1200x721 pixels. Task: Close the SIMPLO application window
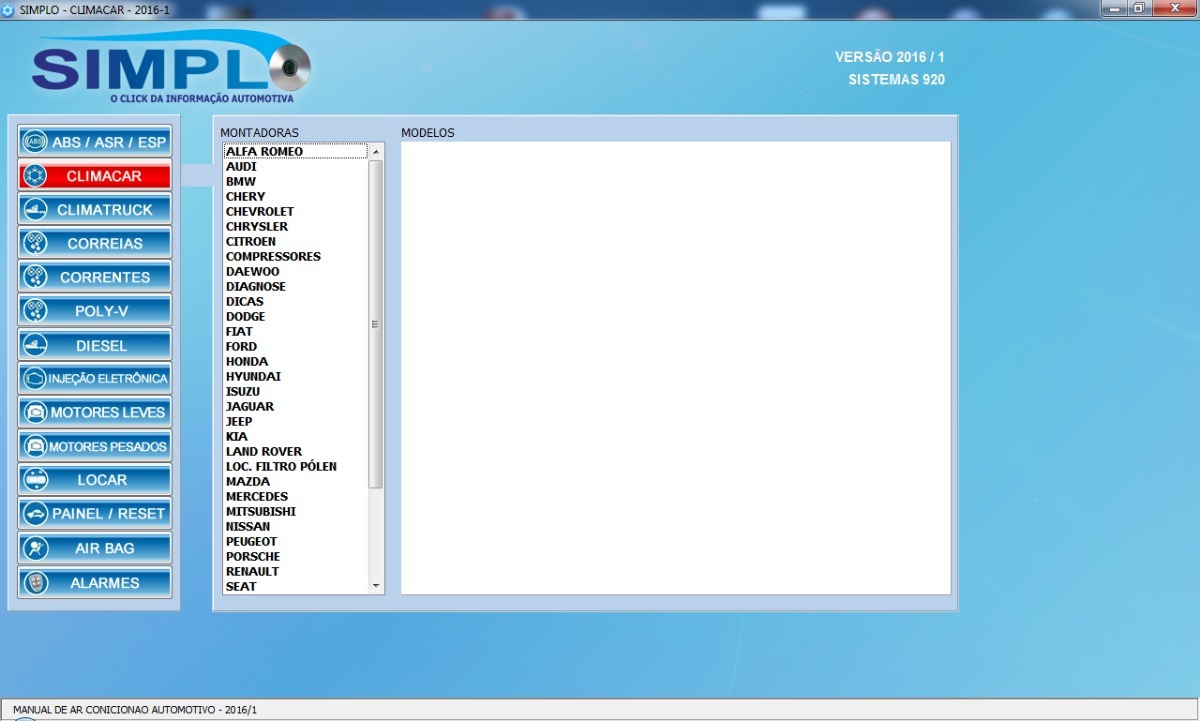pyautogui.click(x=1173, y=8)
